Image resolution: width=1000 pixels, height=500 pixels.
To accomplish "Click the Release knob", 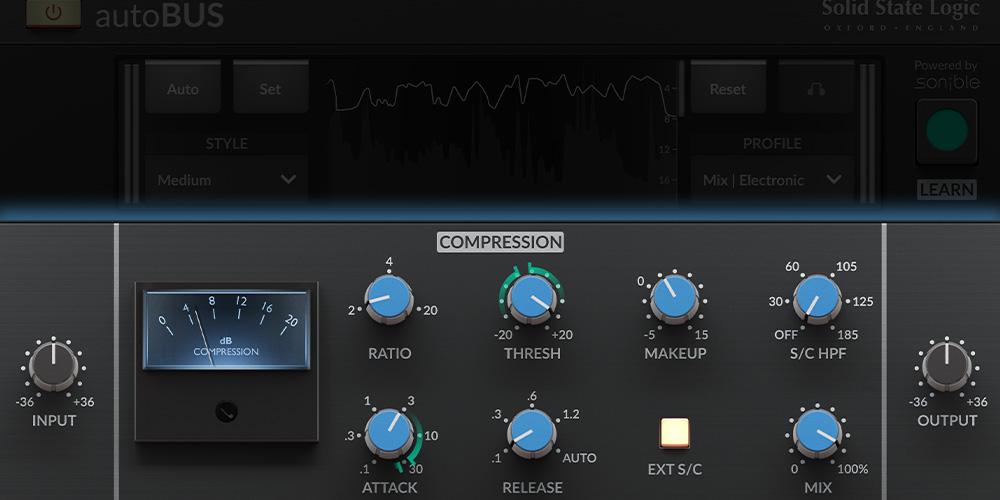I will coord(532,433).
